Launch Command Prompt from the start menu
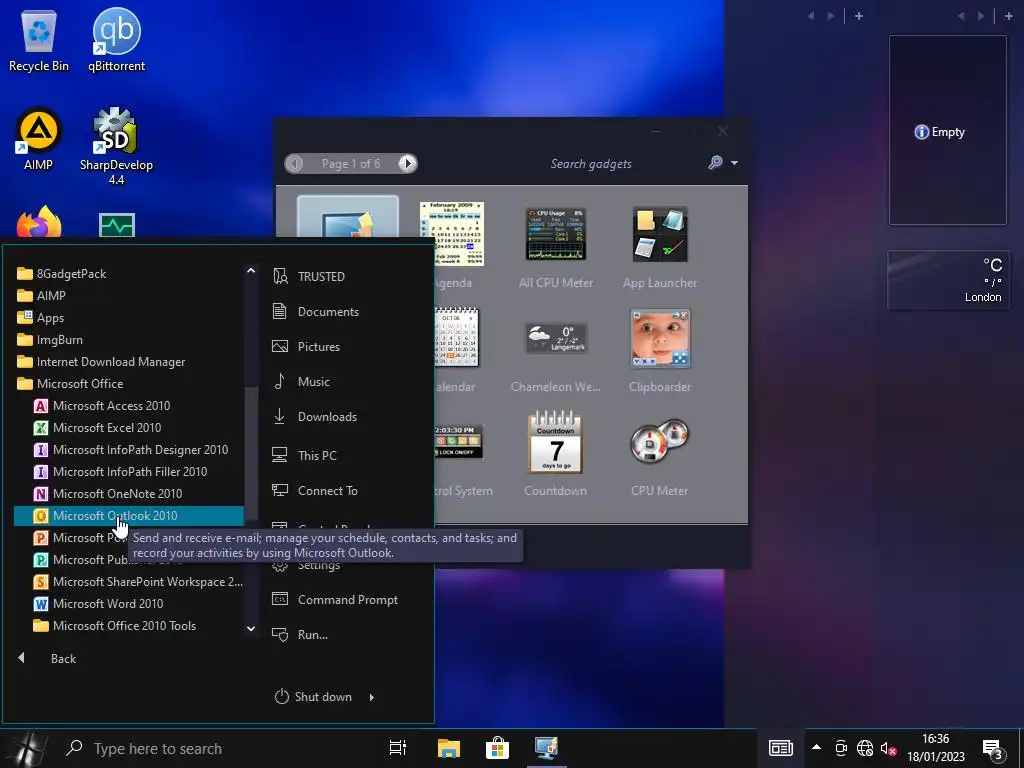The image size is (1024, 768). click(335, 600)
